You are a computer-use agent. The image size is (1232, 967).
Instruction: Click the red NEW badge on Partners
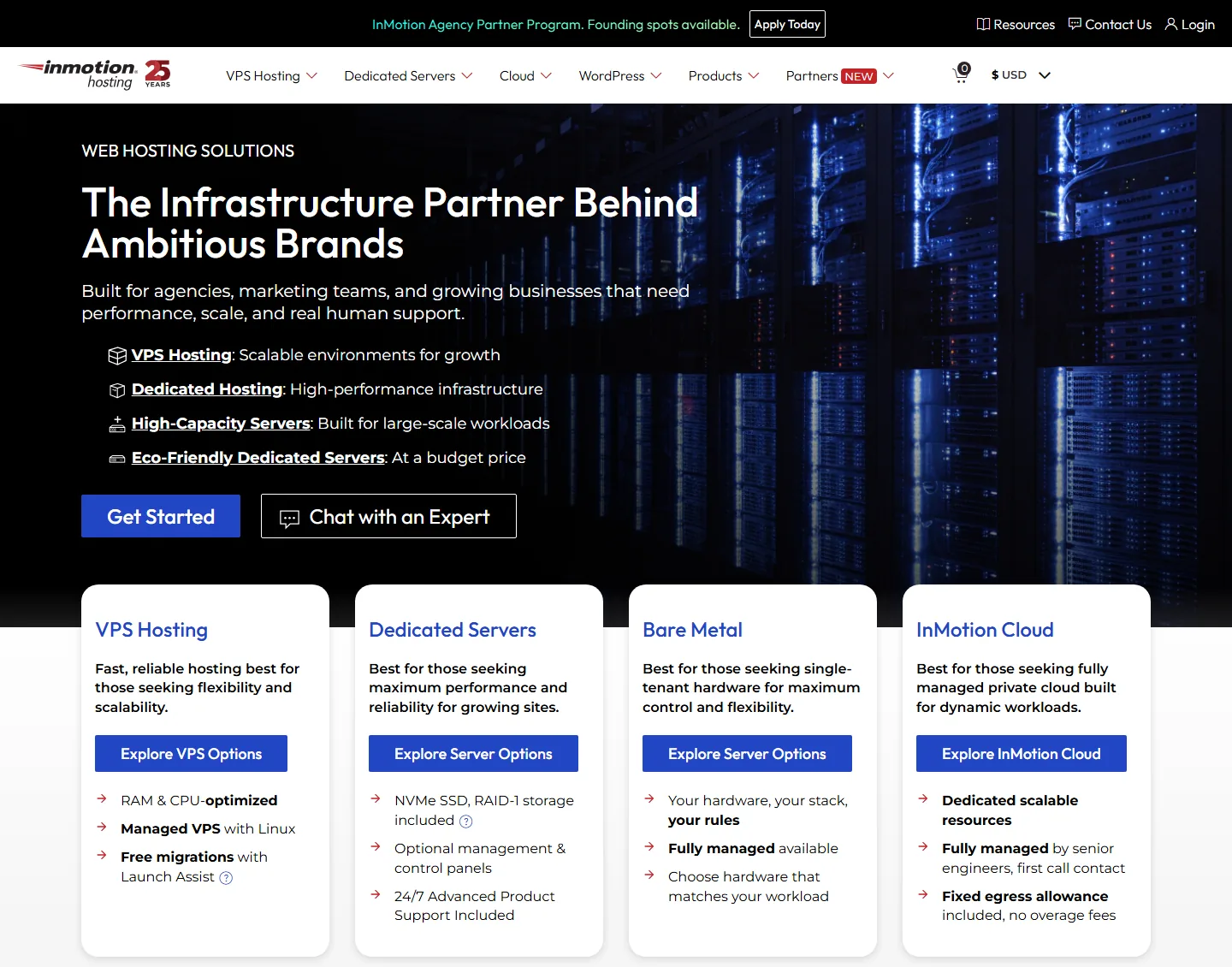pos(859,76)
